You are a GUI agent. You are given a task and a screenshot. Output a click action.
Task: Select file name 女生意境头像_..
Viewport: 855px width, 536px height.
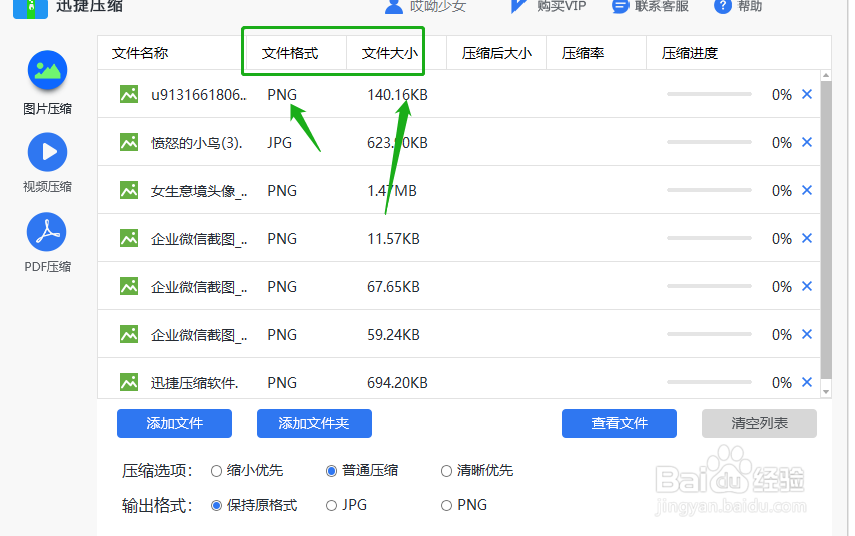tap(198, 191)
